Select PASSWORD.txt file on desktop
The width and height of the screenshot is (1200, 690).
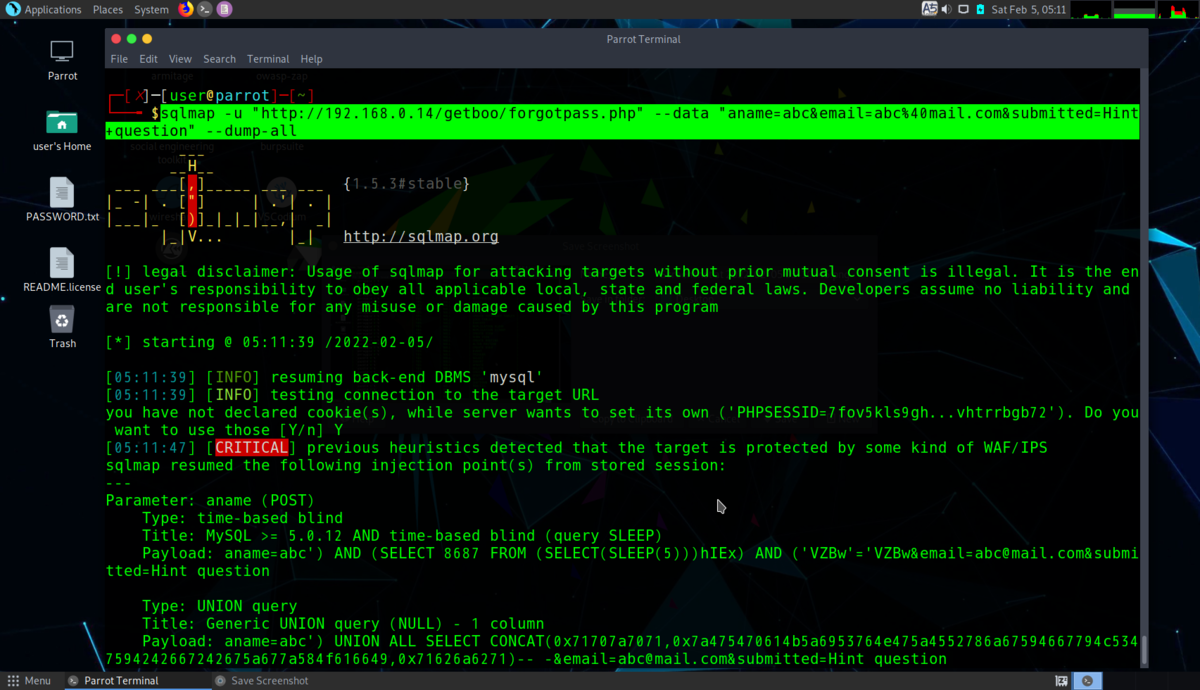click(x=62, y=200)
